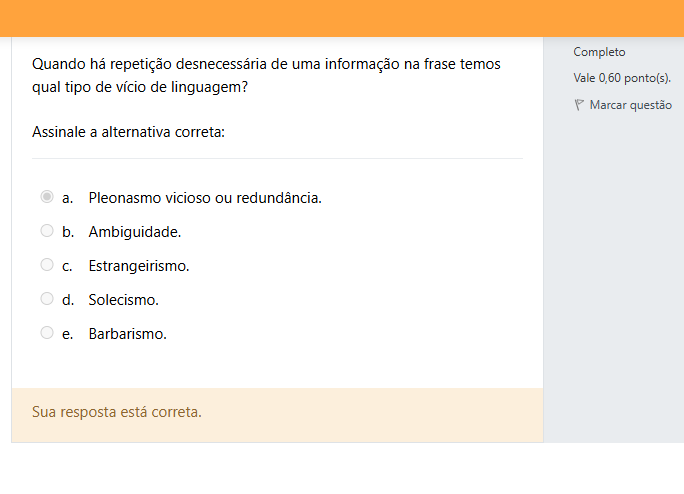This screenshot has height=494, width=684.
Task: Click the flag icon beside Marcar questão
Action: click(x=579, y=105)
